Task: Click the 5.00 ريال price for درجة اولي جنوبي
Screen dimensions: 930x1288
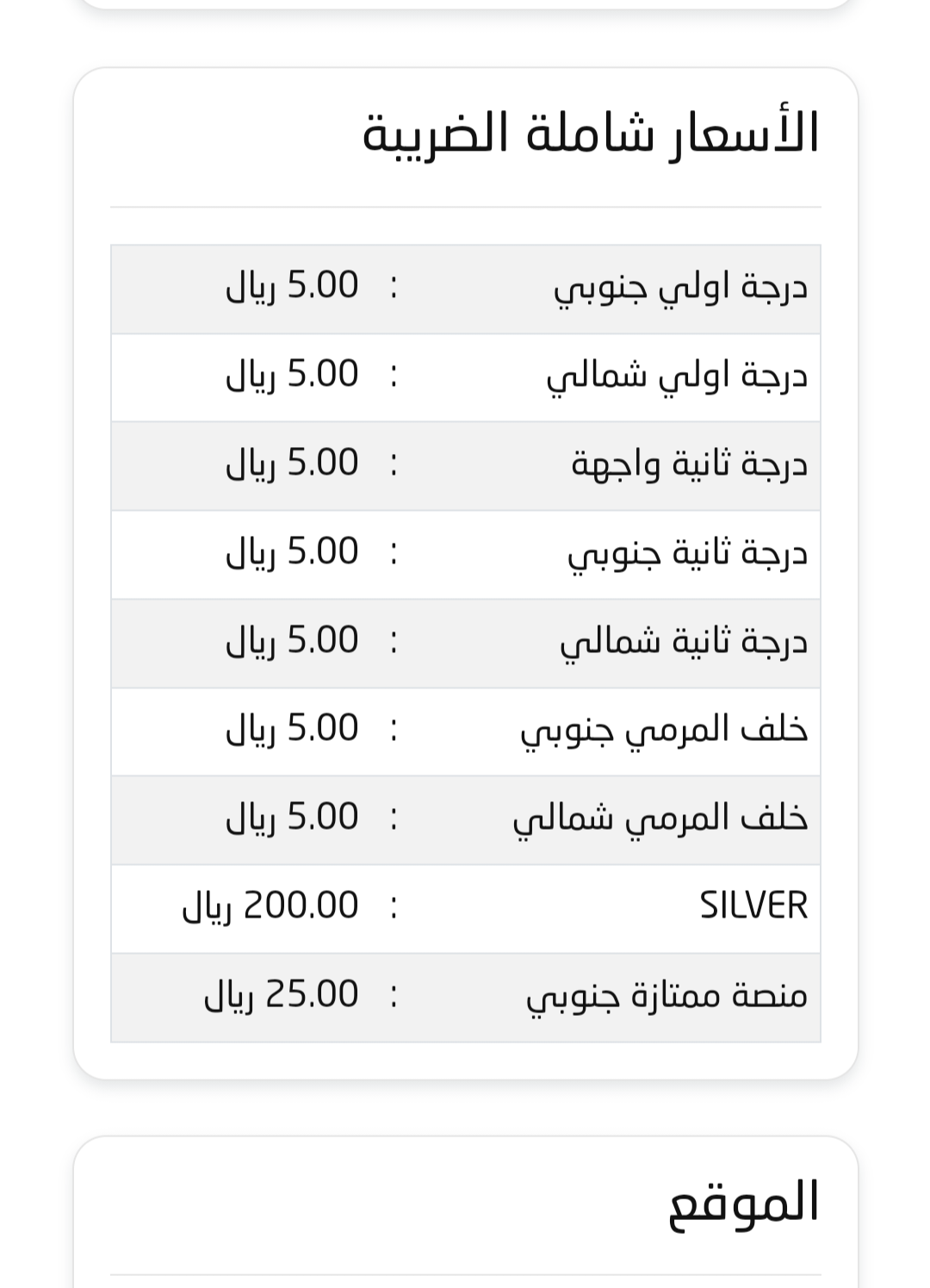Action: tap(293, 286)
